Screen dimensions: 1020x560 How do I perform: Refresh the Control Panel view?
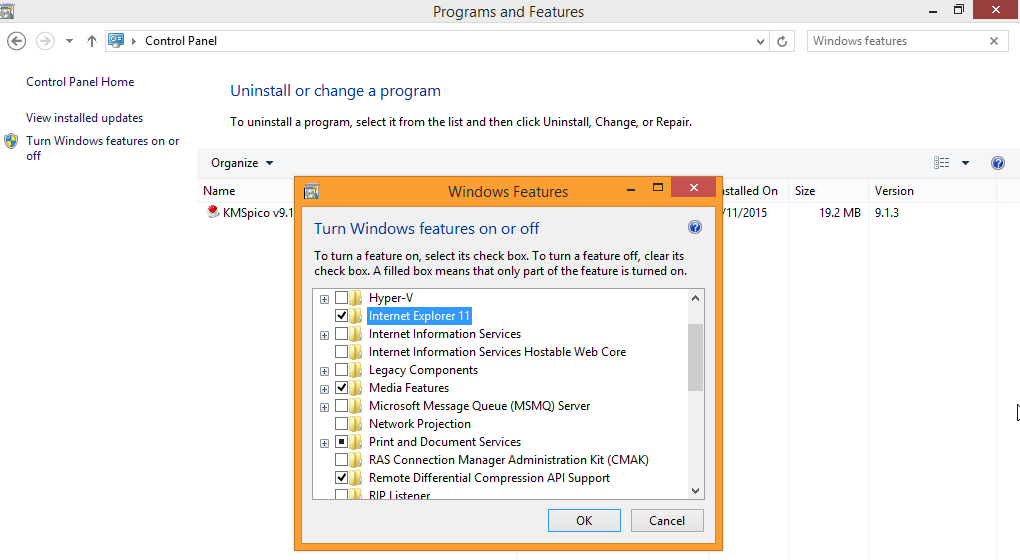coord(782,41)
